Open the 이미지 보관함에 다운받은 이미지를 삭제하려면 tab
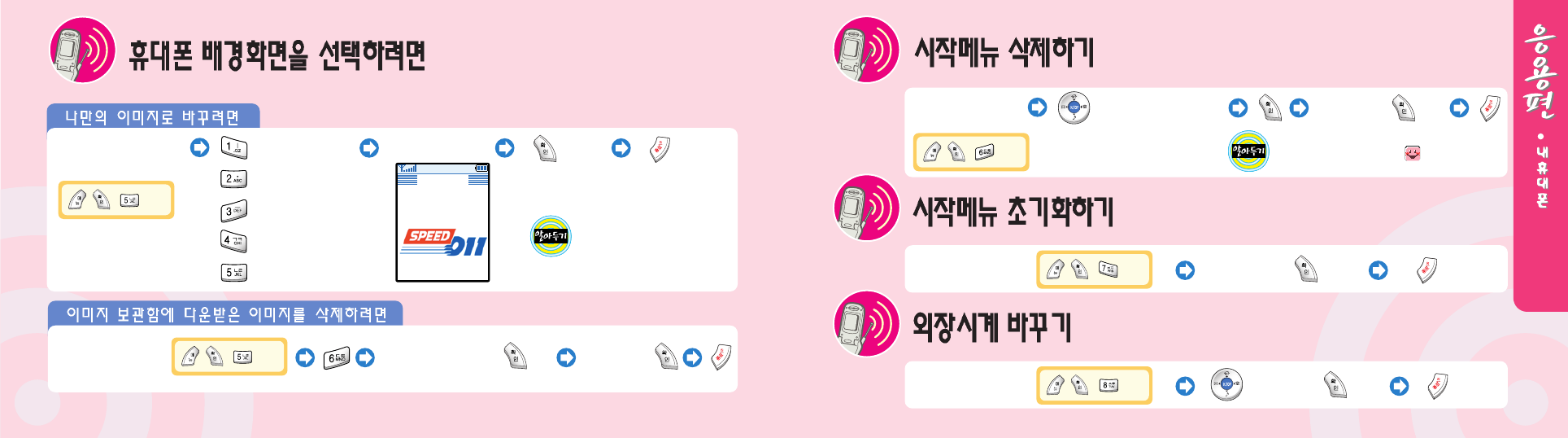Image resolution: width=1568 pixels, height=438 pixels. pyautogui.click(x=225, y=313)
